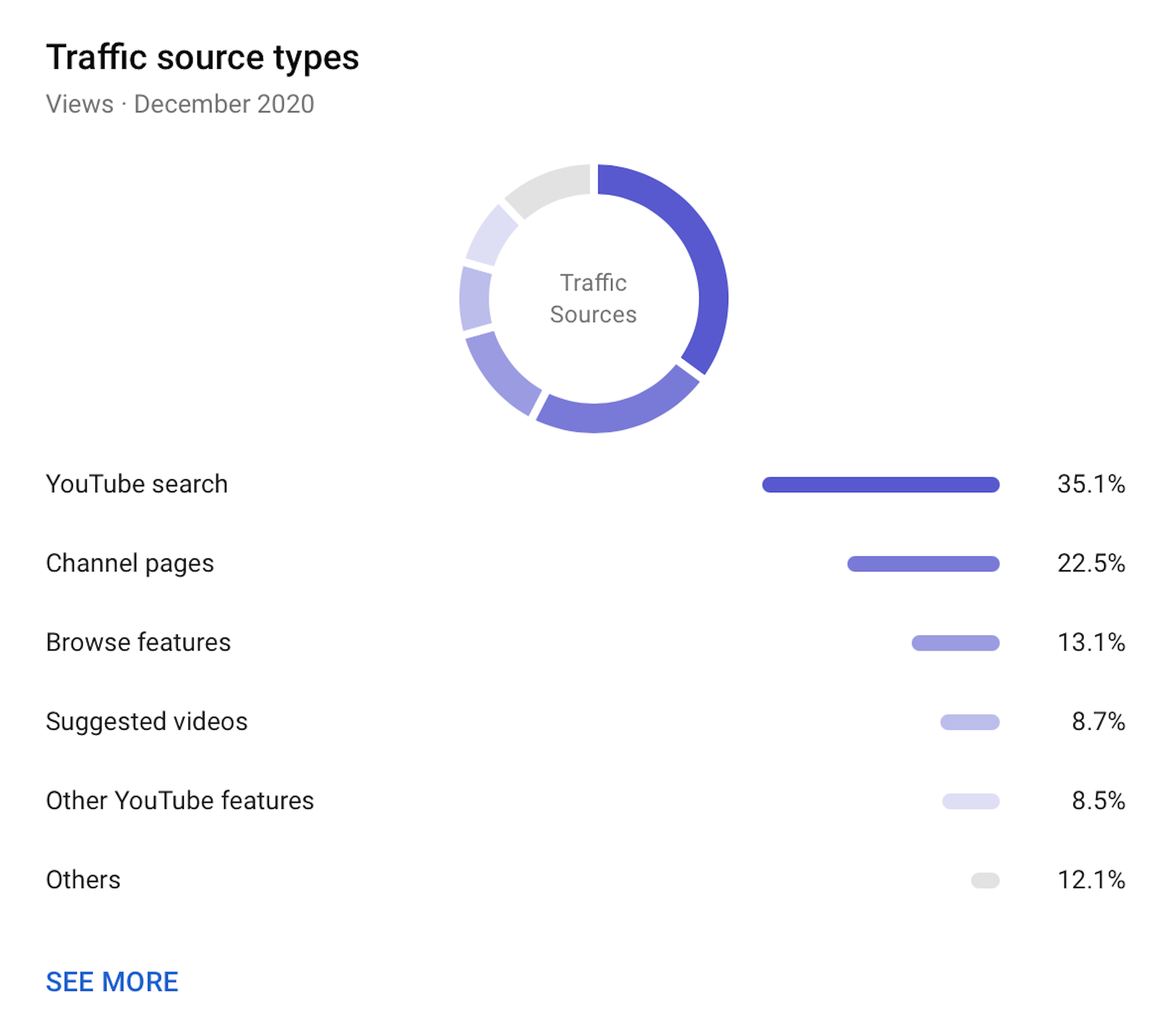The width and height of the screenshot is (1176, 1023).
Task: Click the YouTube search row label
Action: point(137,484)
